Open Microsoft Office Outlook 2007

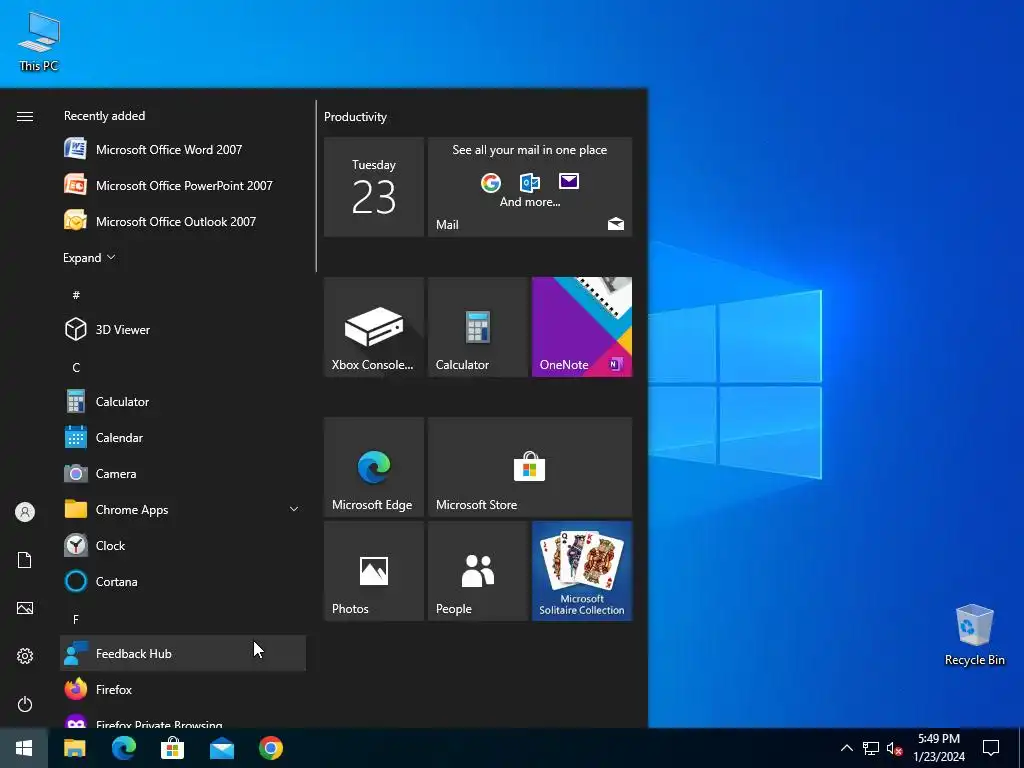click(183, 221)
